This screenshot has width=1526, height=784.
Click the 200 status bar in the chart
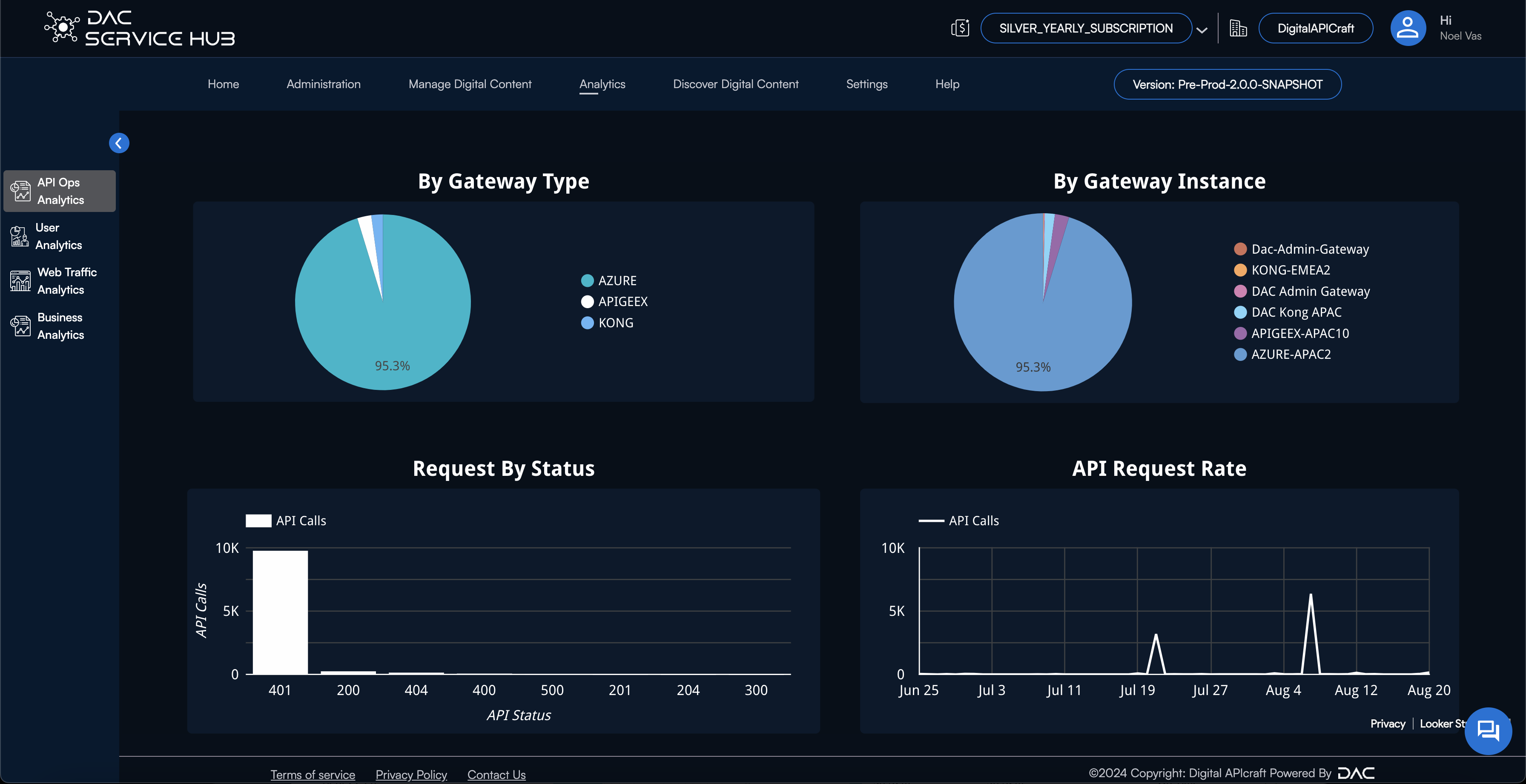[348, 672]
